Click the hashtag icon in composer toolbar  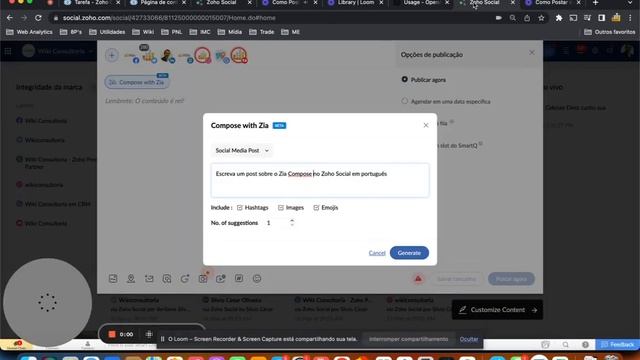tap(239, 278)
